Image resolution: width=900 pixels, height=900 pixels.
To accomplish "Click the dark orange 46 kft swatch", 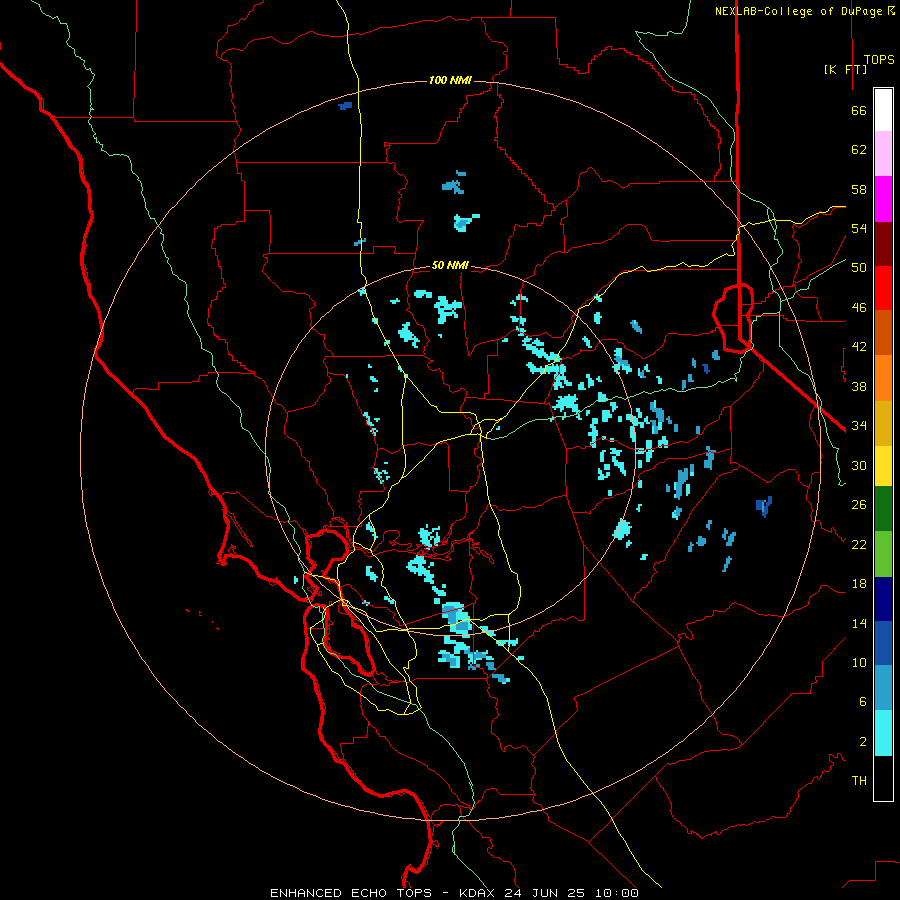I will tap(883, 333).
